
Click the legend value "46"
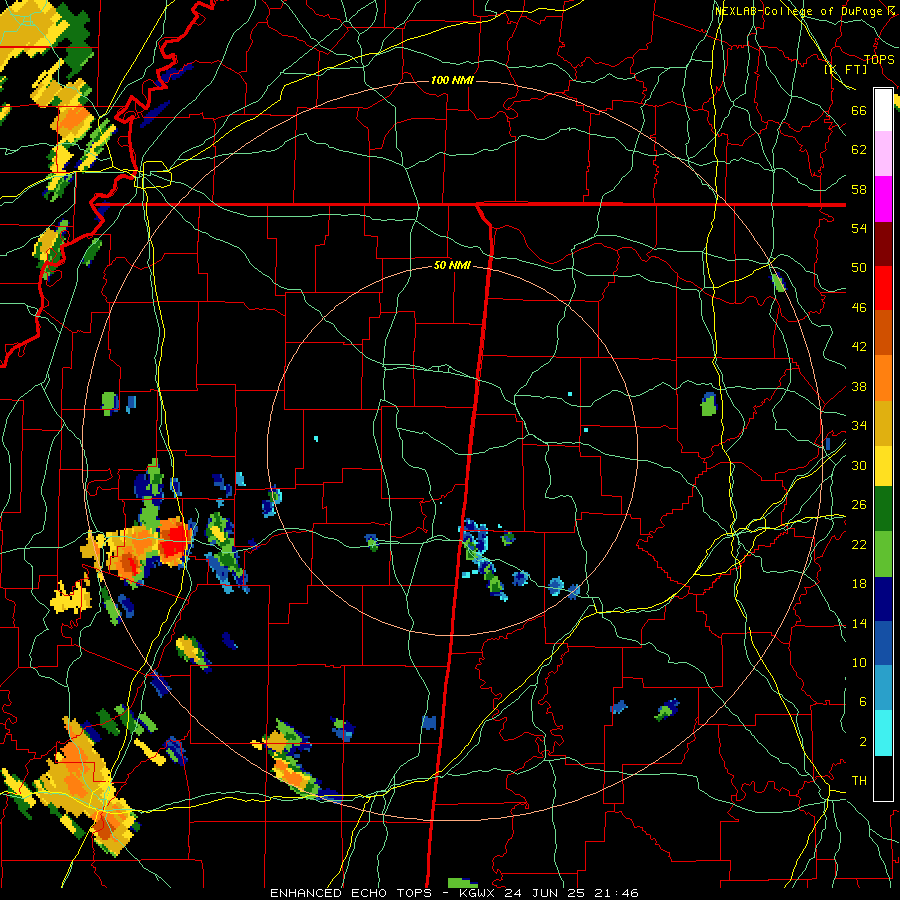coord(859,308)
